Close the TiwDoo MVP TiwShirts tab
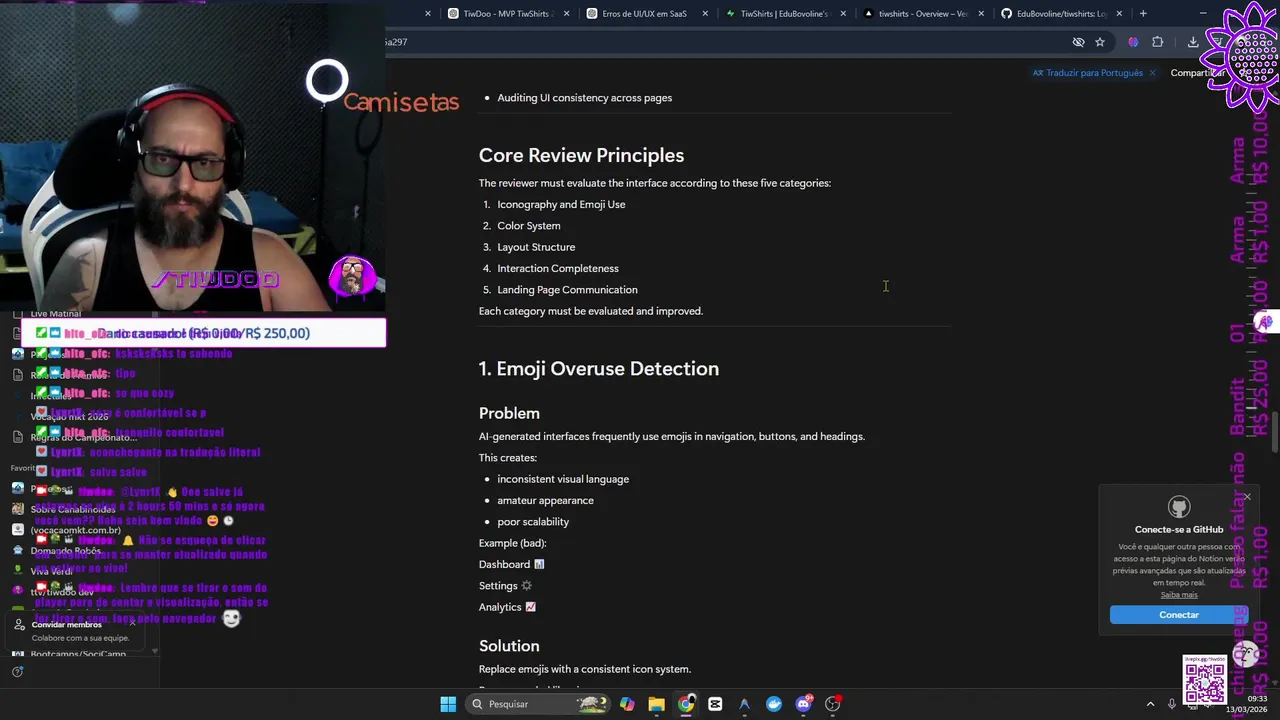 567,14
